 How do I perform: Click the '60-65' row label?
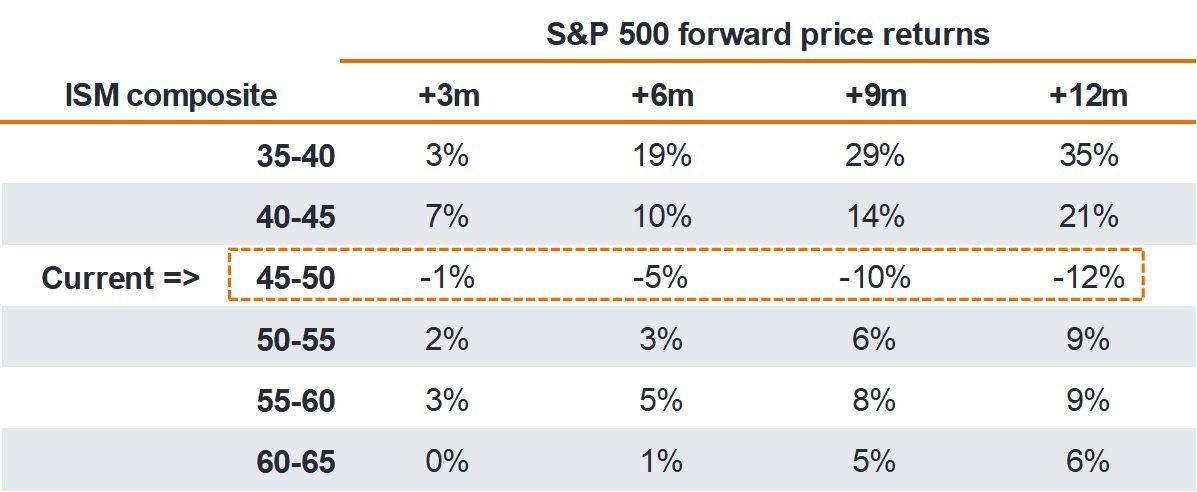[295, 462]
